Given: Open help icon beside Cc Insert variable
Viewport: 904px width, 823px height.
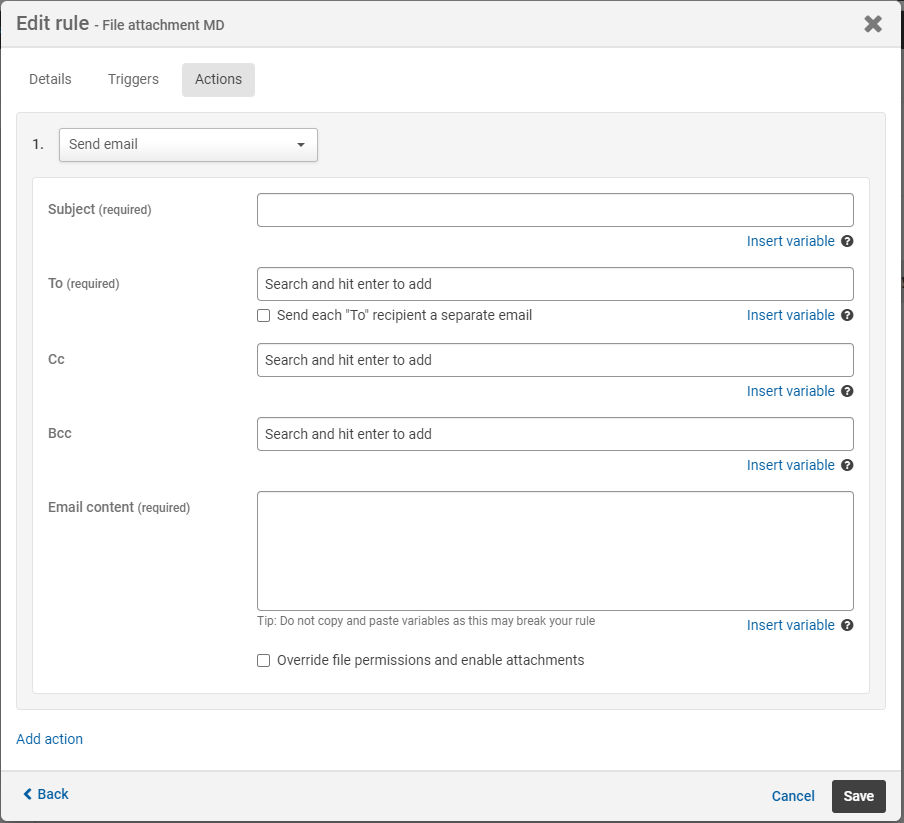Looking at the screenshot, I should pos(847,391).
